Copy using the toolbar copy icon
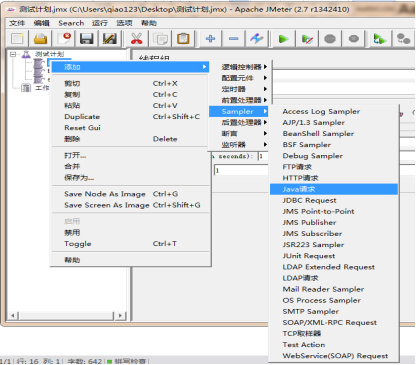The image size is (416, 365). [160, 39]
